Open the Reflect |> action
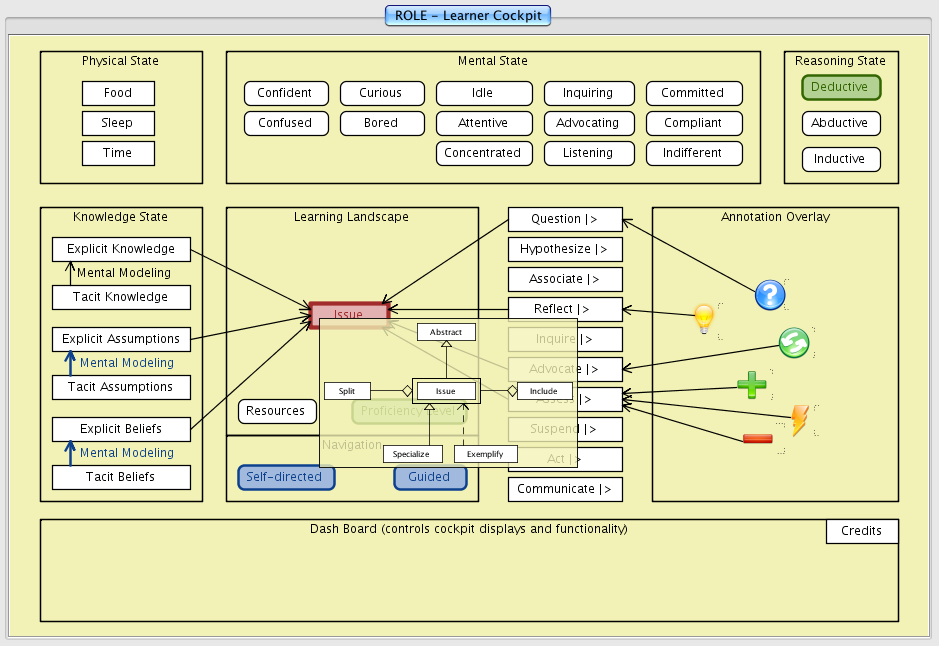 pos(565,309)
